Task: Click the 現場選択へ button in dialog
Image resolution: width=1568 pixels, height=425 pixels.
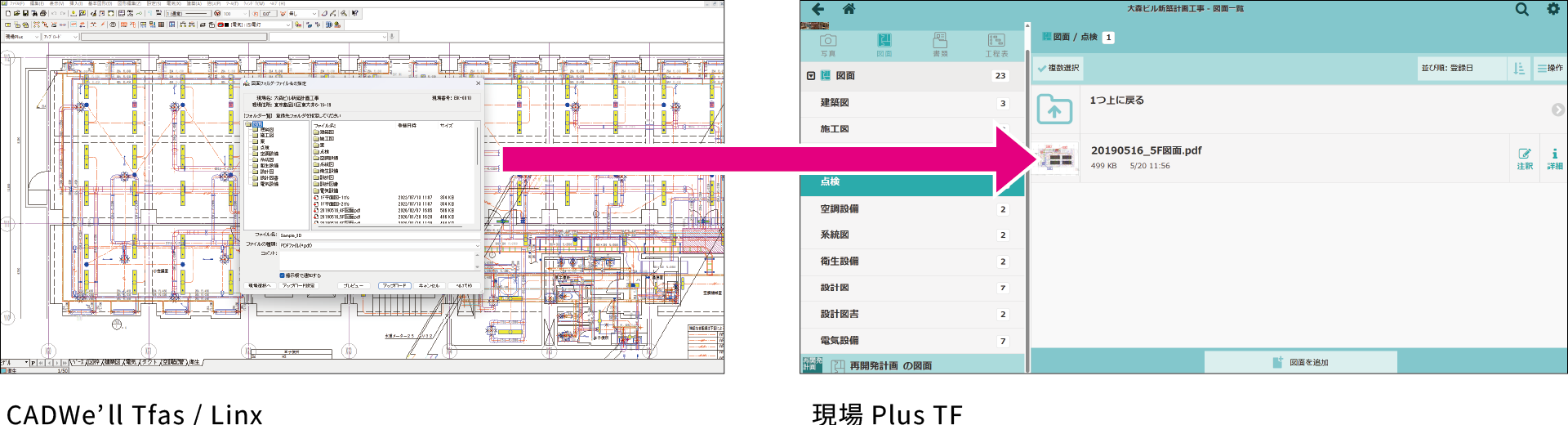Action: [x=259, y=286]
